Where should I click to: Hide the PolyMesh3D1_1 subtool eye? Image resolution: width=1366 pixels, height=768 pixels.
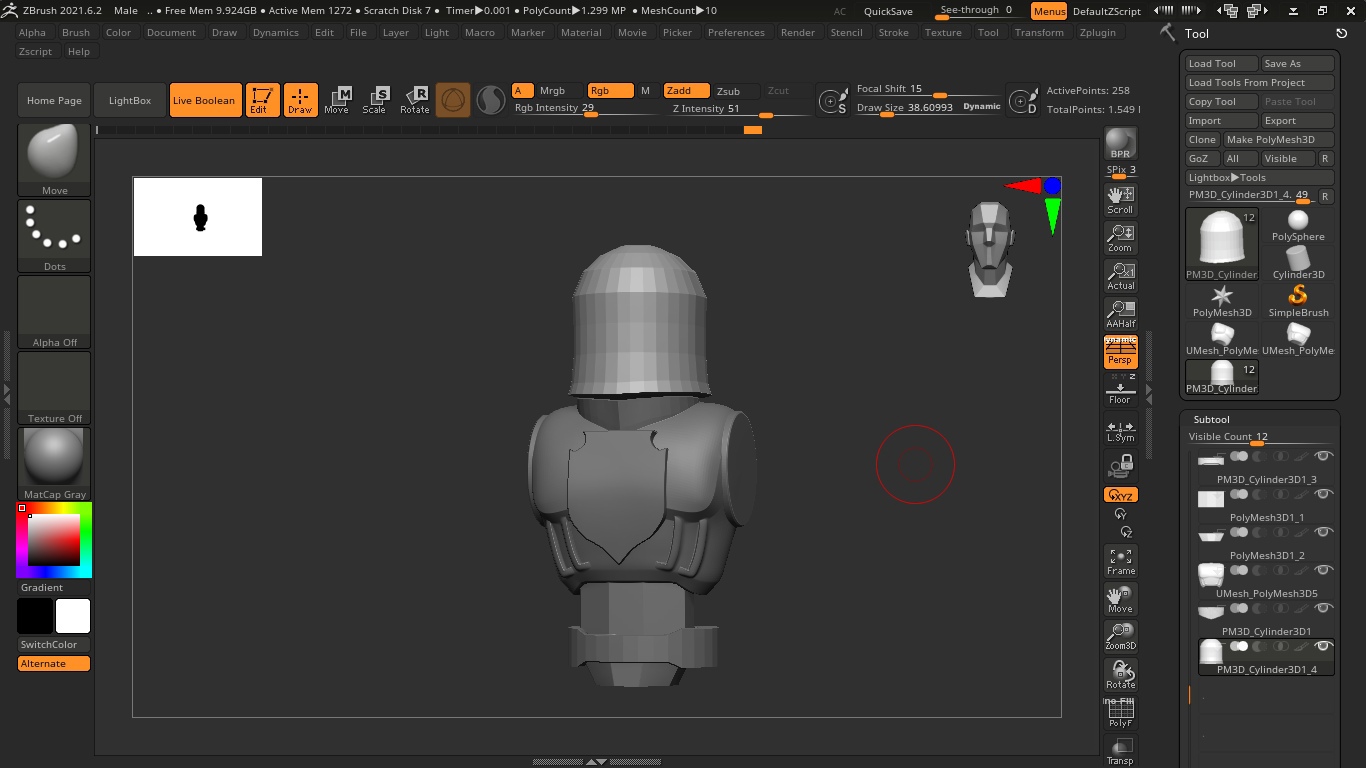click(1324, 494)
